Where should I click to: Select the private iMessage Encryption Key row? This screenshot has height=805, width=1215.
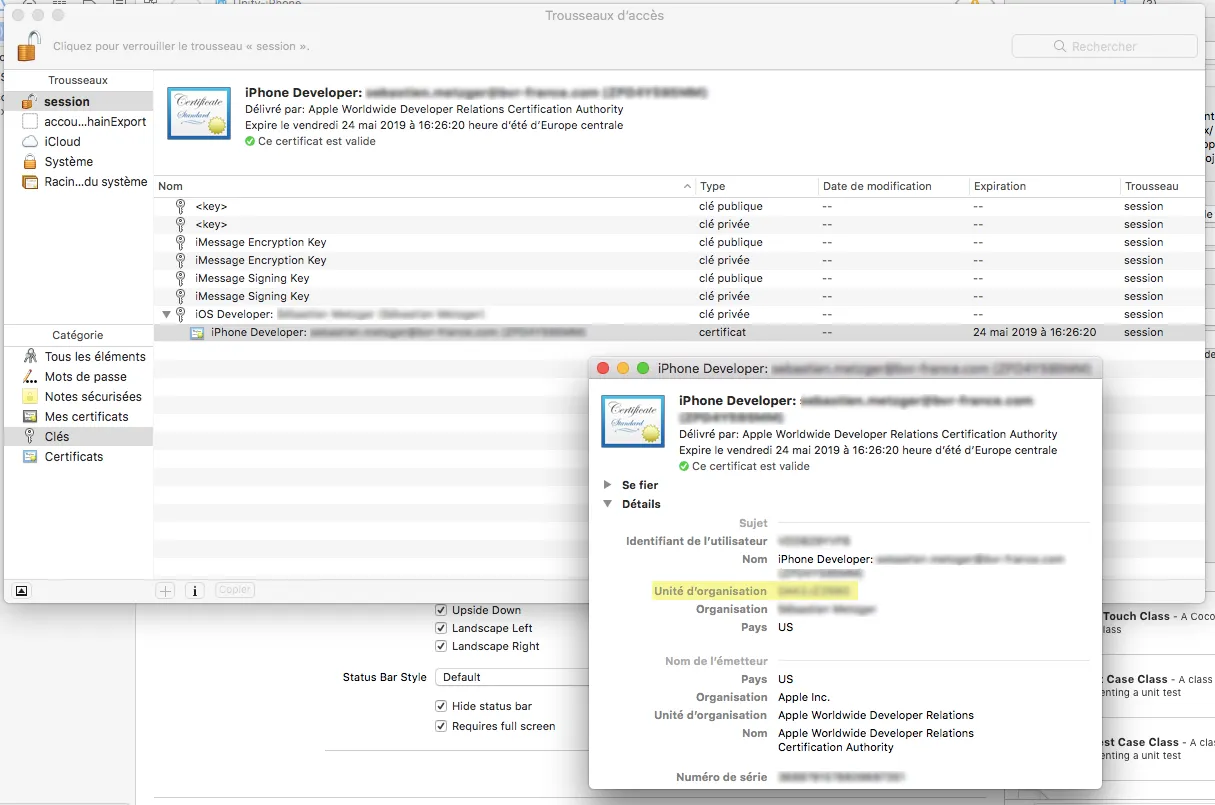(x=679, y=260)
